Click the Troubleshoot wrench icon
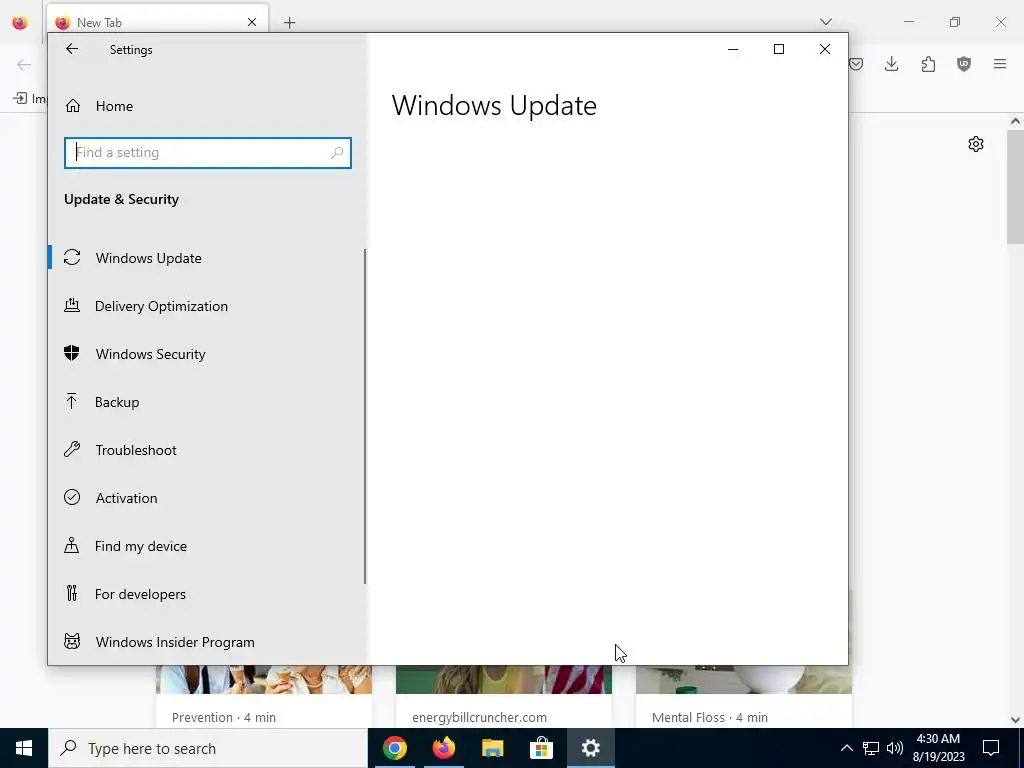Screen dimensions: 1024x768 pyautogui.click(x=72, y=449)
